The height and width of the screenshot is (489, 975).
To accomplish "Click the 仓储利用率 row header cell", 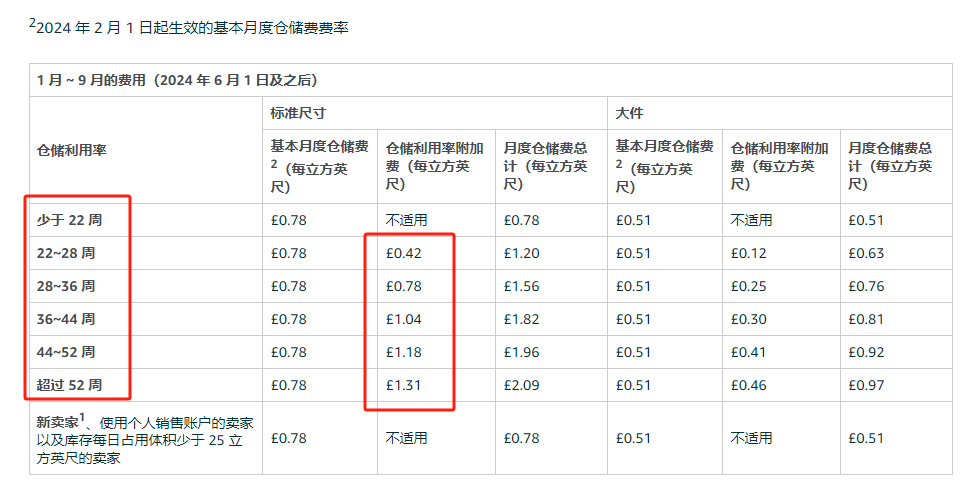I will coord(72,150).
